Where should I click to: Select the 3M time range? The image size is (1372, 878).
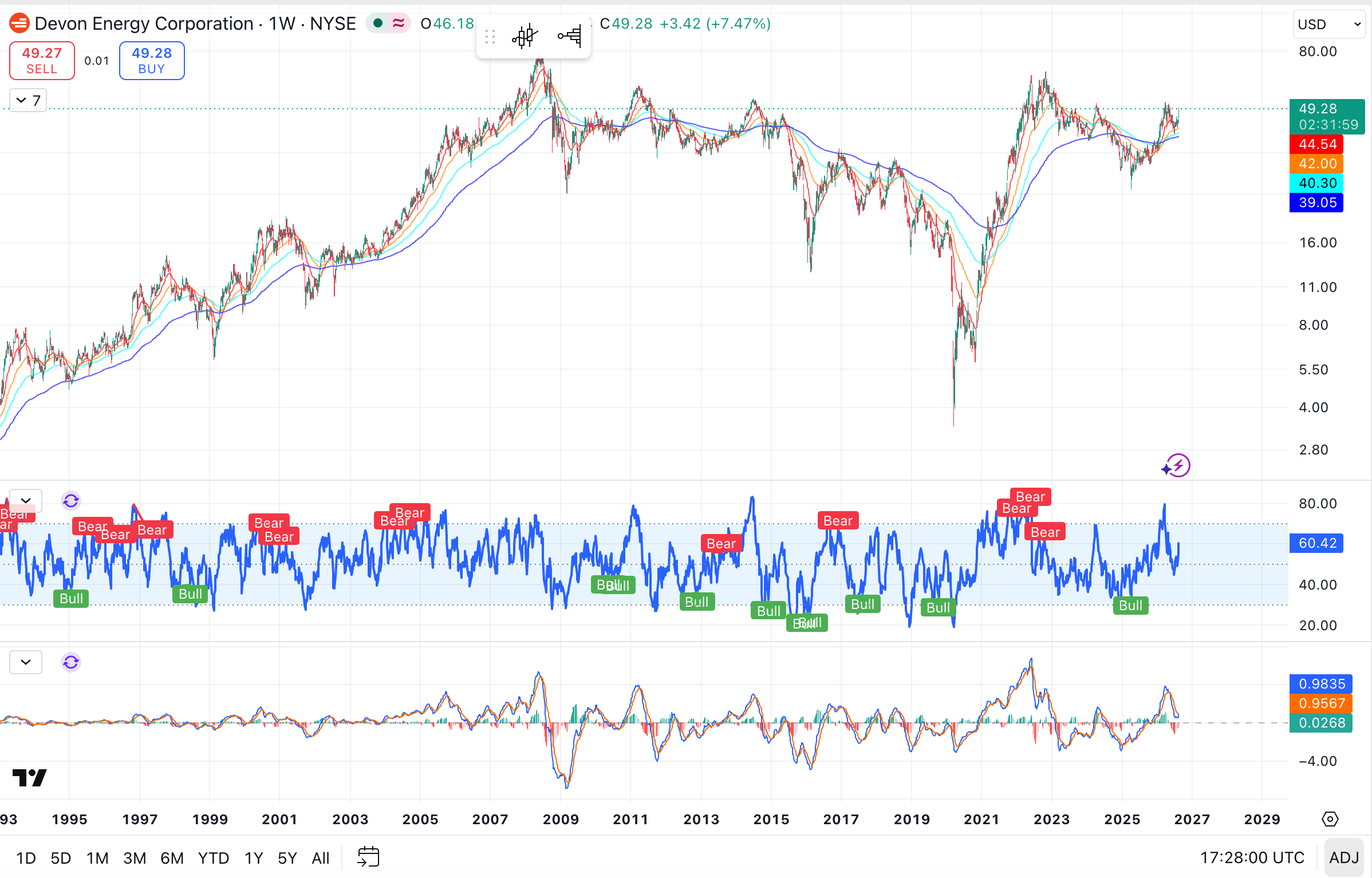coord(135,858)
